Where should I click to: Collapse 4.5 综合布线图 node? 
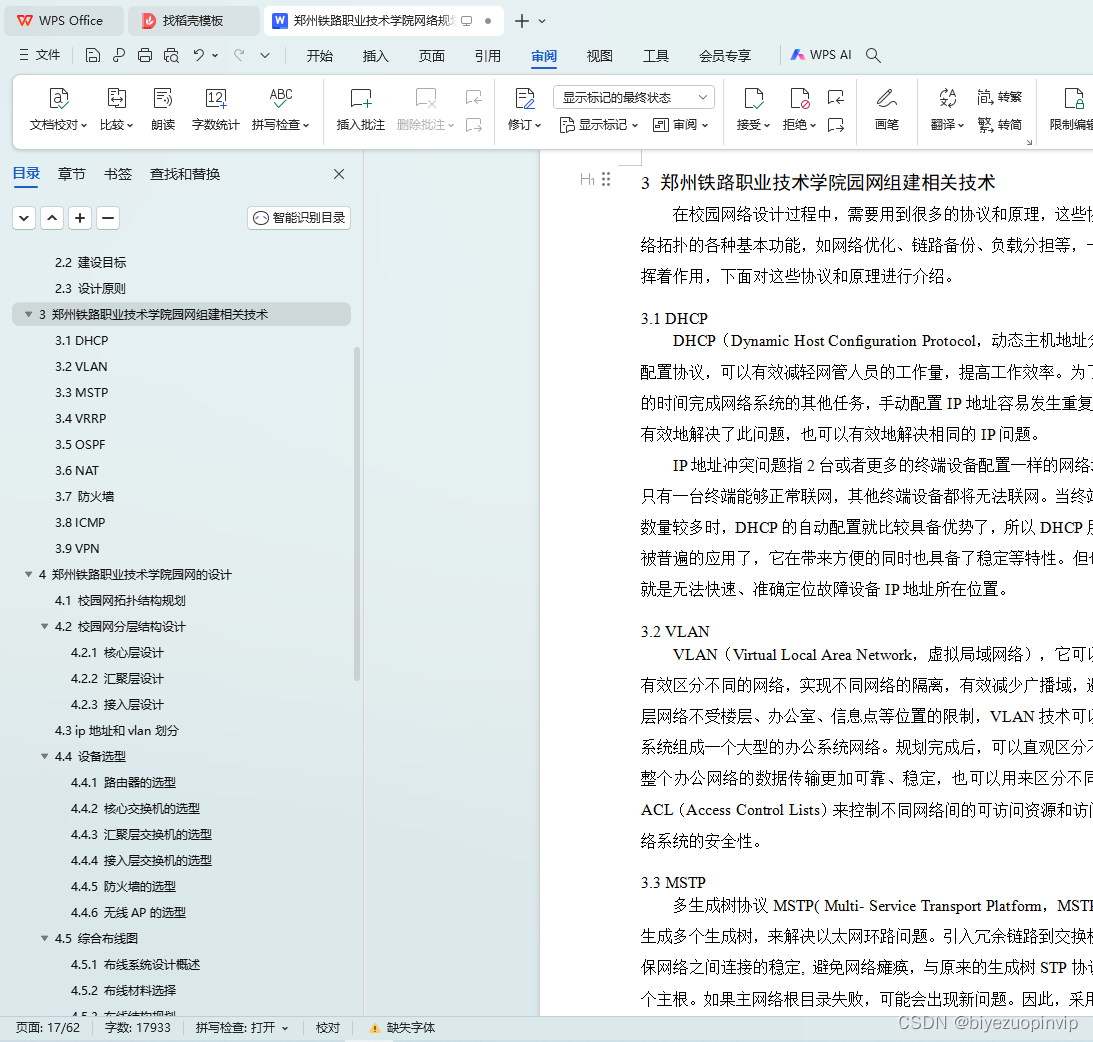[x=45, y=938]
